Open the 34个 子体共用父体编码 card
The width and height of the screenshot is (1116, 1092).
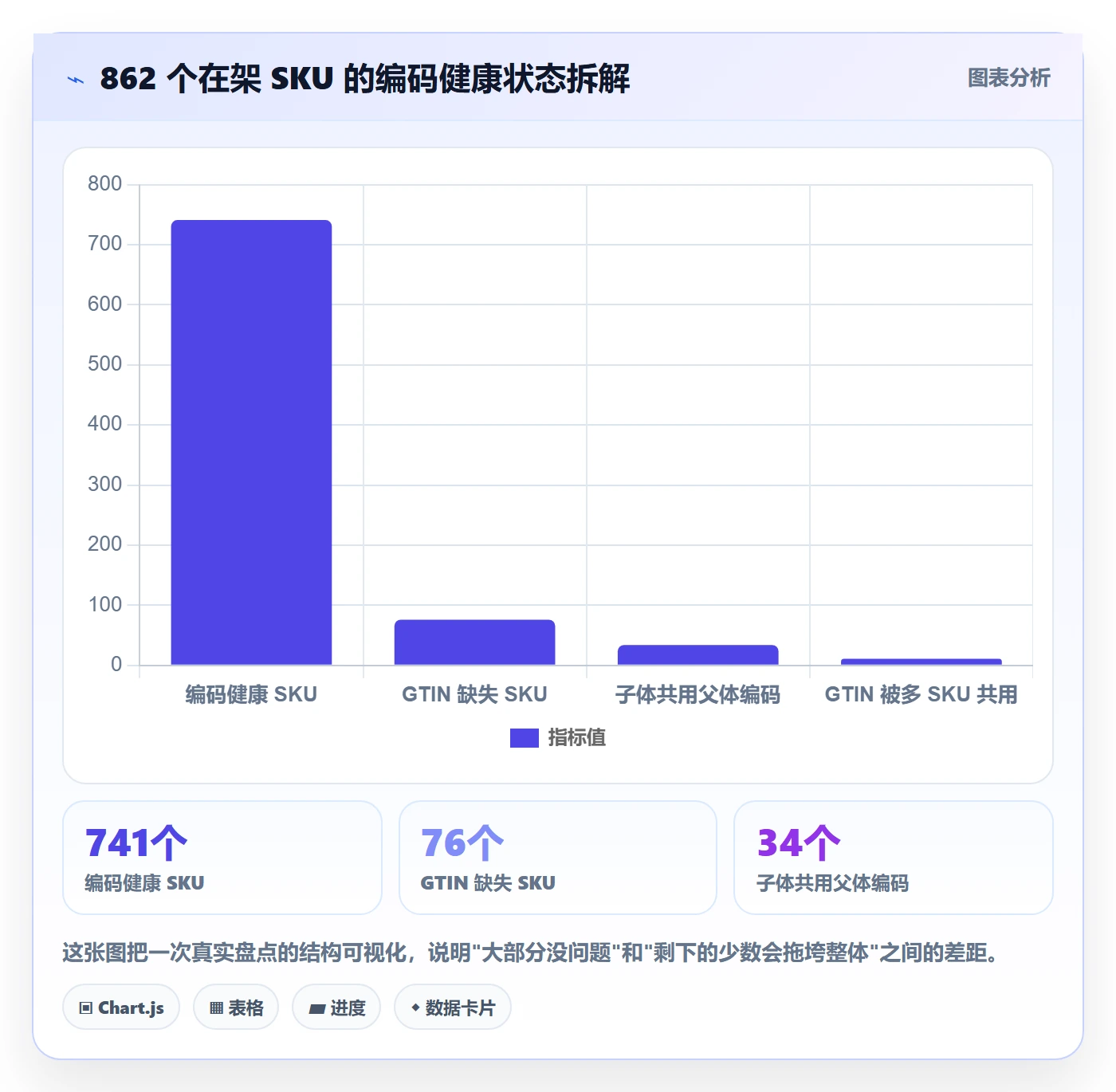[x=893, y=858]
